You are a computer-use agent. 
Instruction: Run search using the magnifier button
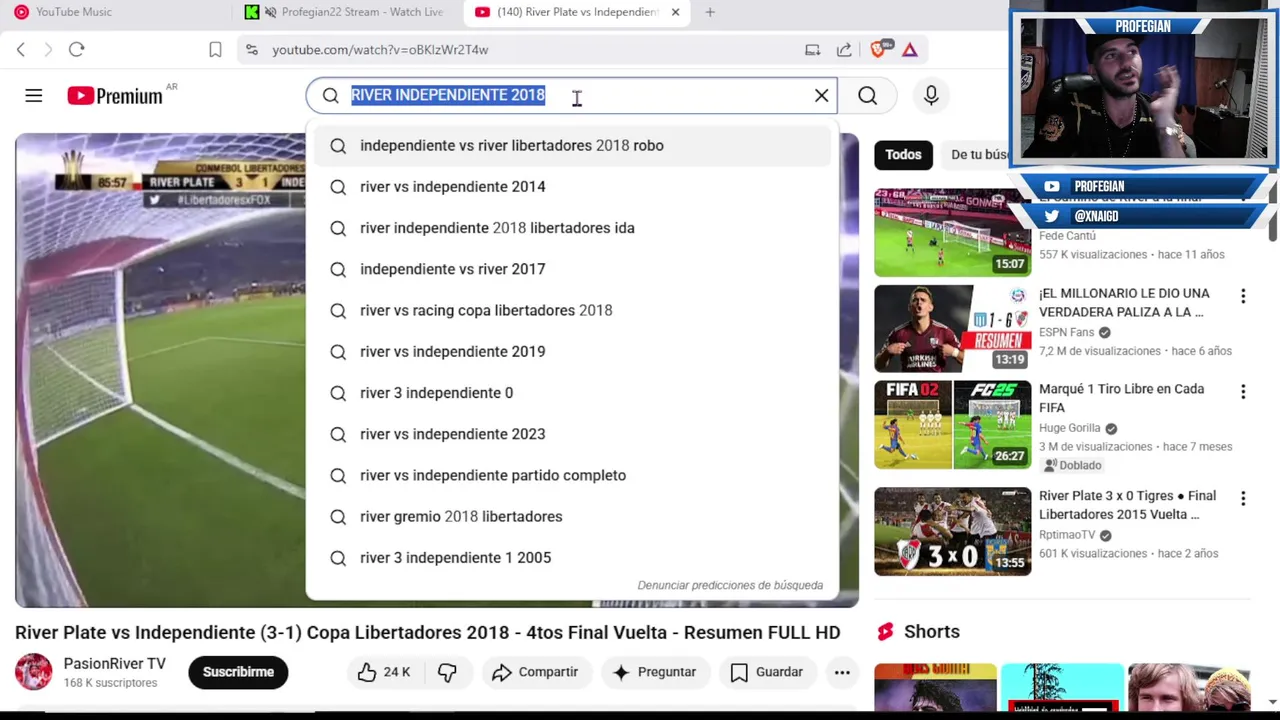(x=867, y=96)
